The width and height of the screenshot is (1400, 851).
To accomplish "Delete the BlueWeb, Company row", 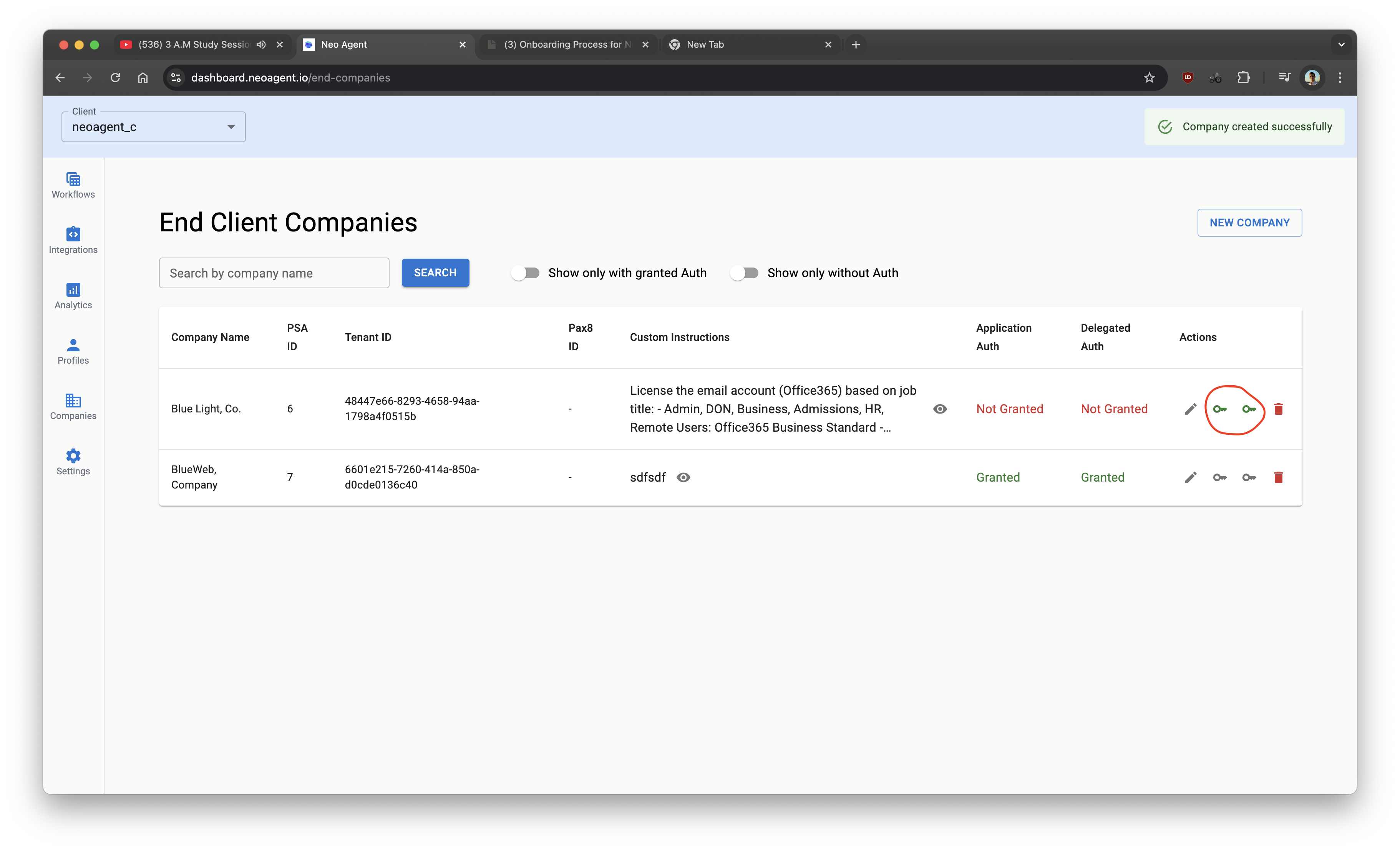I will [1279, 477].
